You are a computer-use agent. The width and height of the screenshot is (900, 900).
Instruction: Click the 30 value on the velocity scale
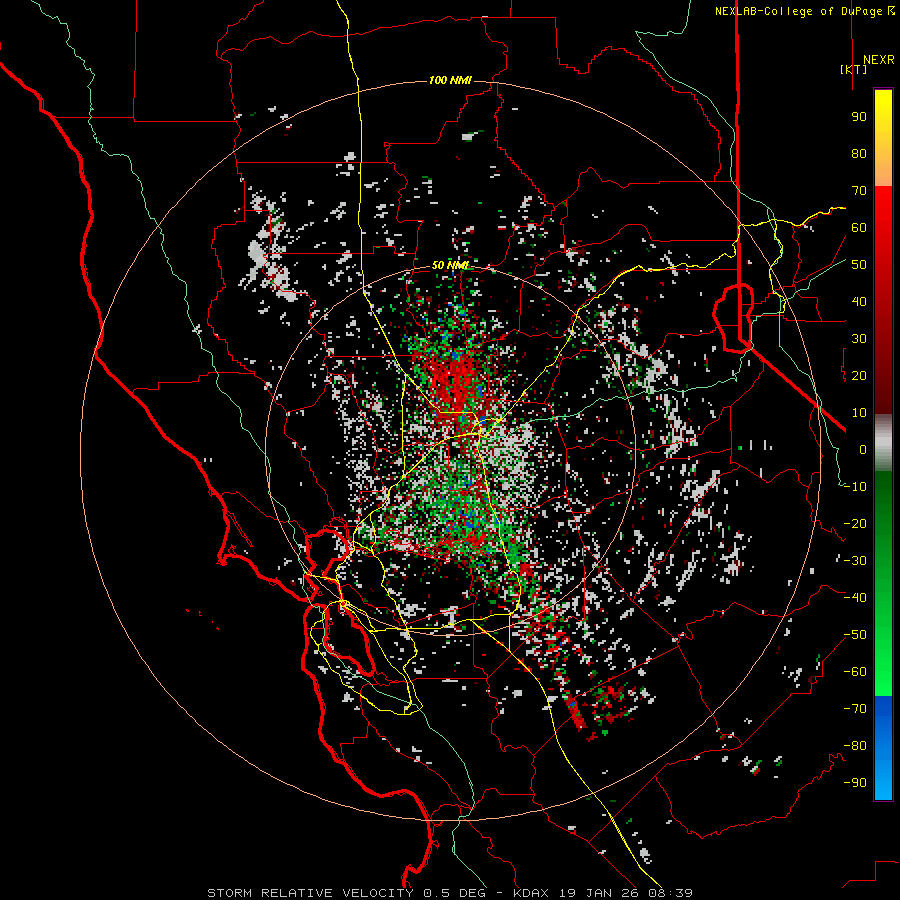tap(859, 339)
